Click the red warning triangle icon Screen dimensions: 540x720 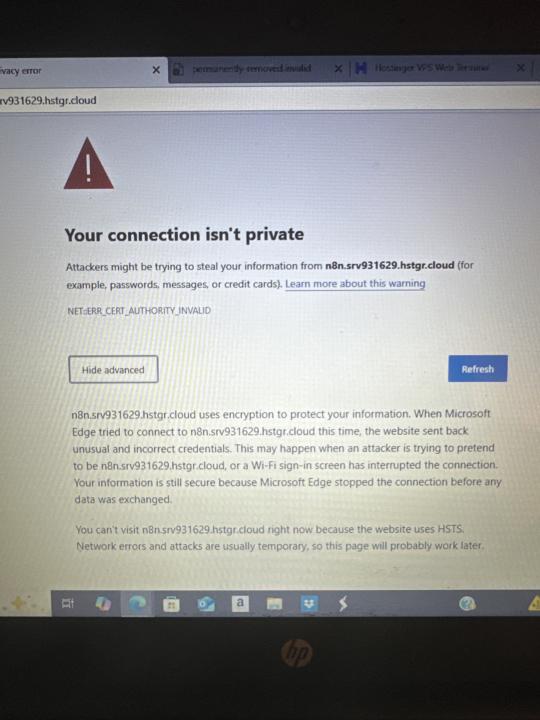point(89,164)
